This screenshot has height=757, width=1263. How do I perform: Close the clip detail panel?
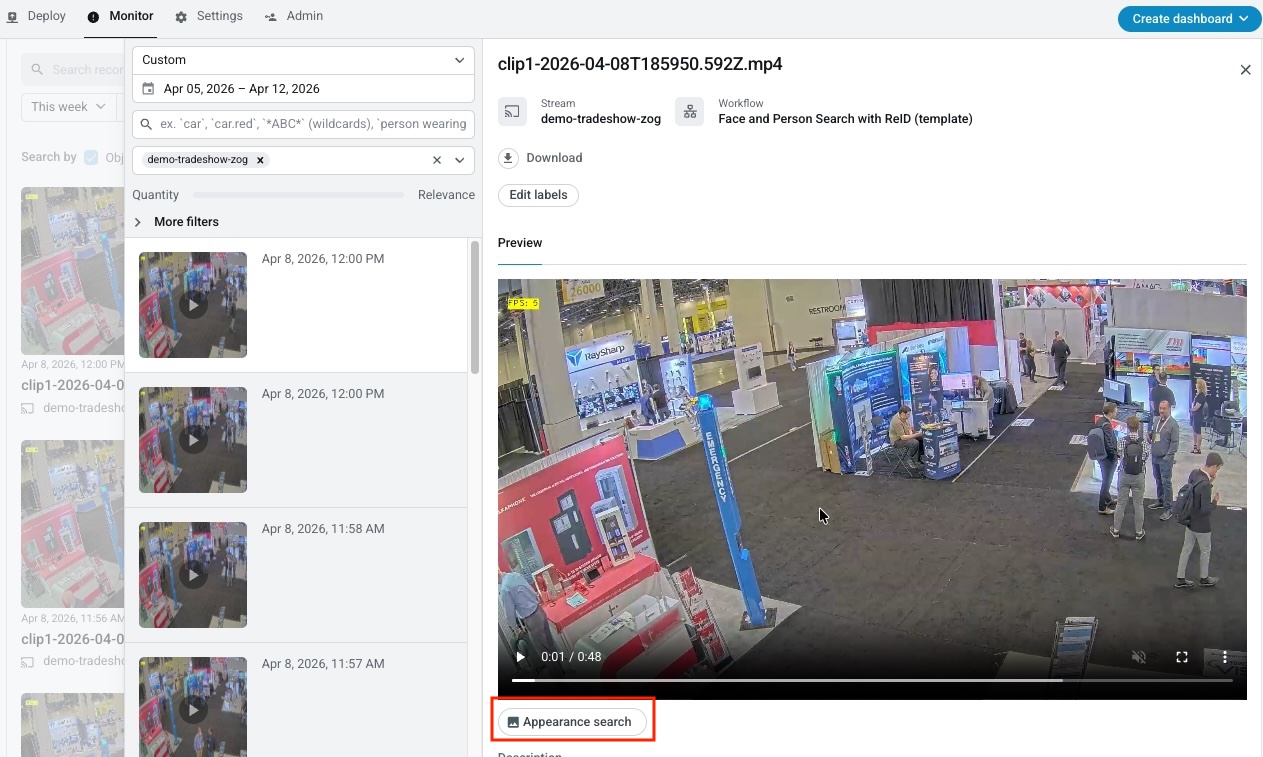click(x=1245, y=70)
